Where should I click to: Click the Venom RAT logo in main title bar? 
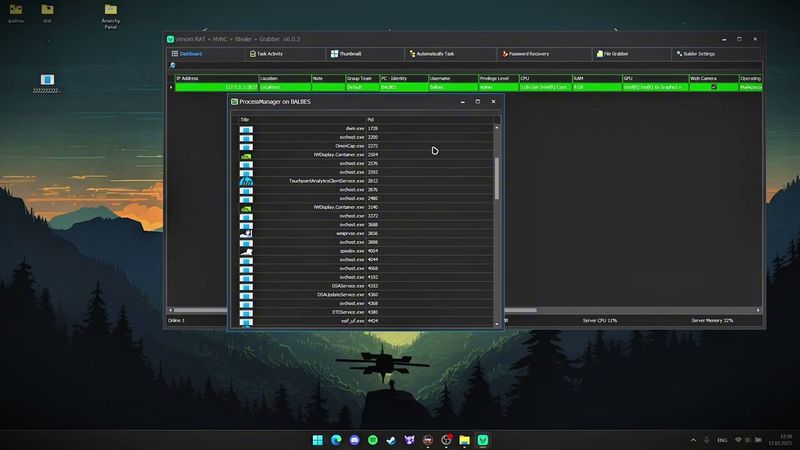[170, 39]
